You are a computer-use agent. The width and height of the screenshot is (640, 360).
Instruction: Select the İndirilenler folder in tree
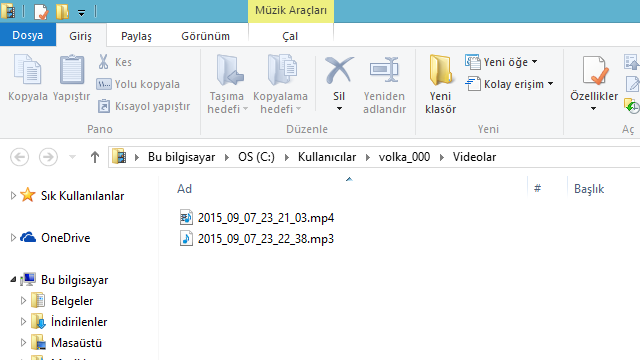point(79,322)
